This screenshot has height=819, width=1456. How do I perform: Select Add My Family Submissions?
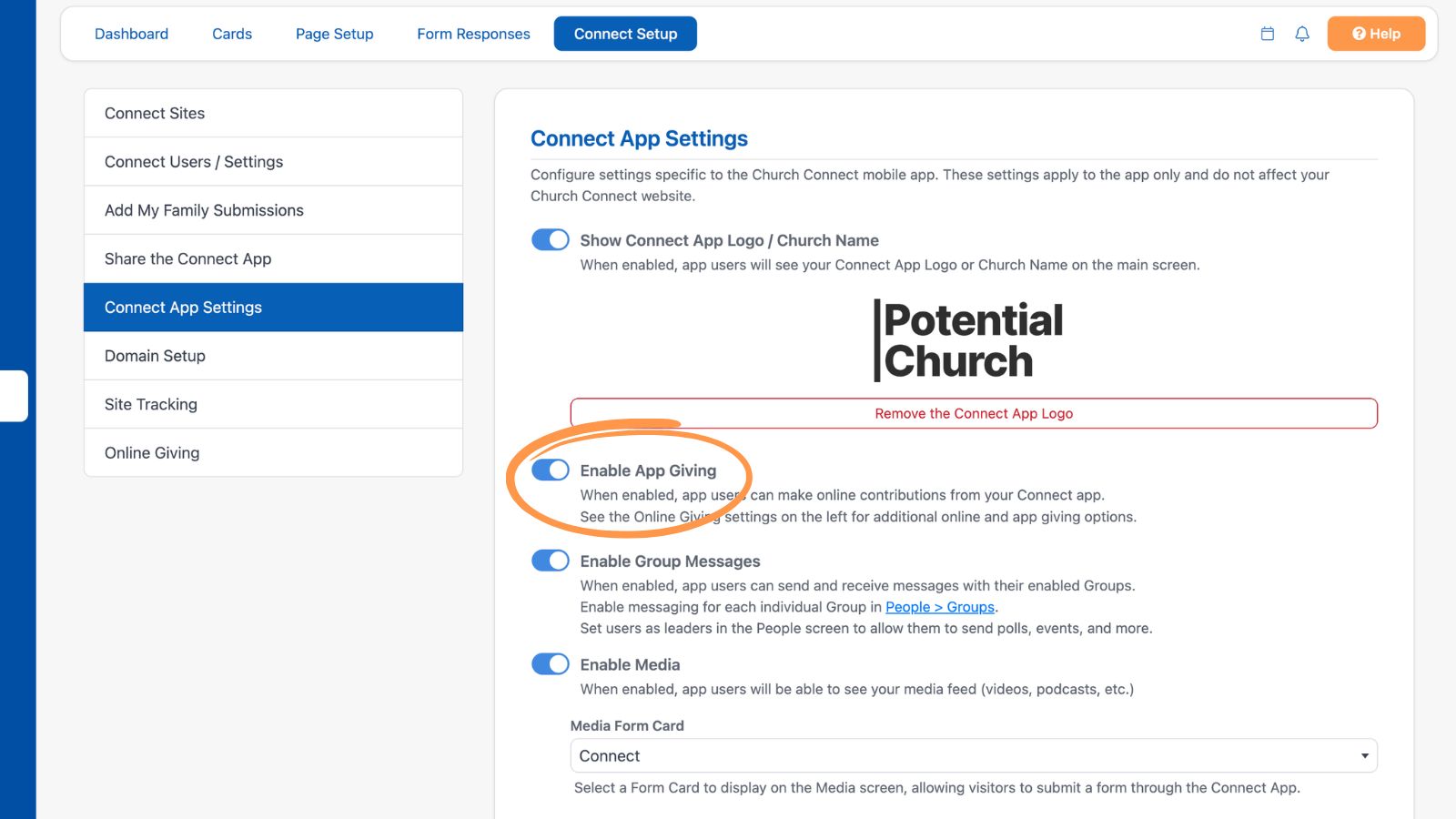click(273, 210)
